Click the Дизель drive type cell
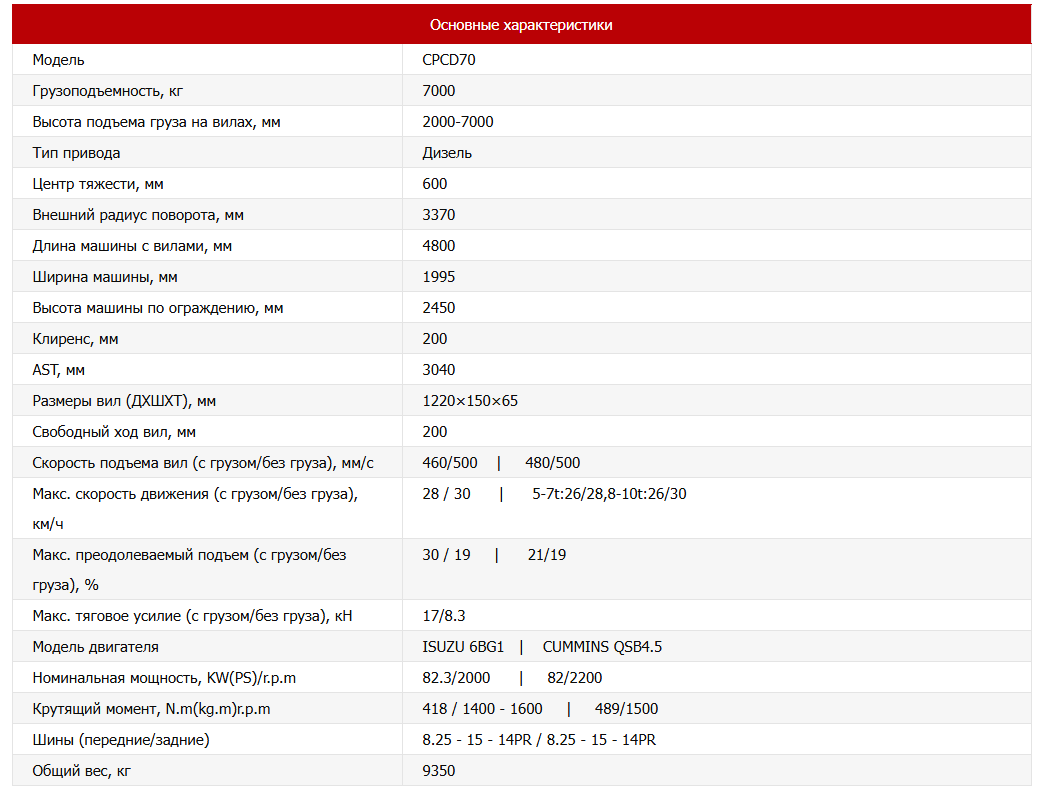 tap(447, 153)
